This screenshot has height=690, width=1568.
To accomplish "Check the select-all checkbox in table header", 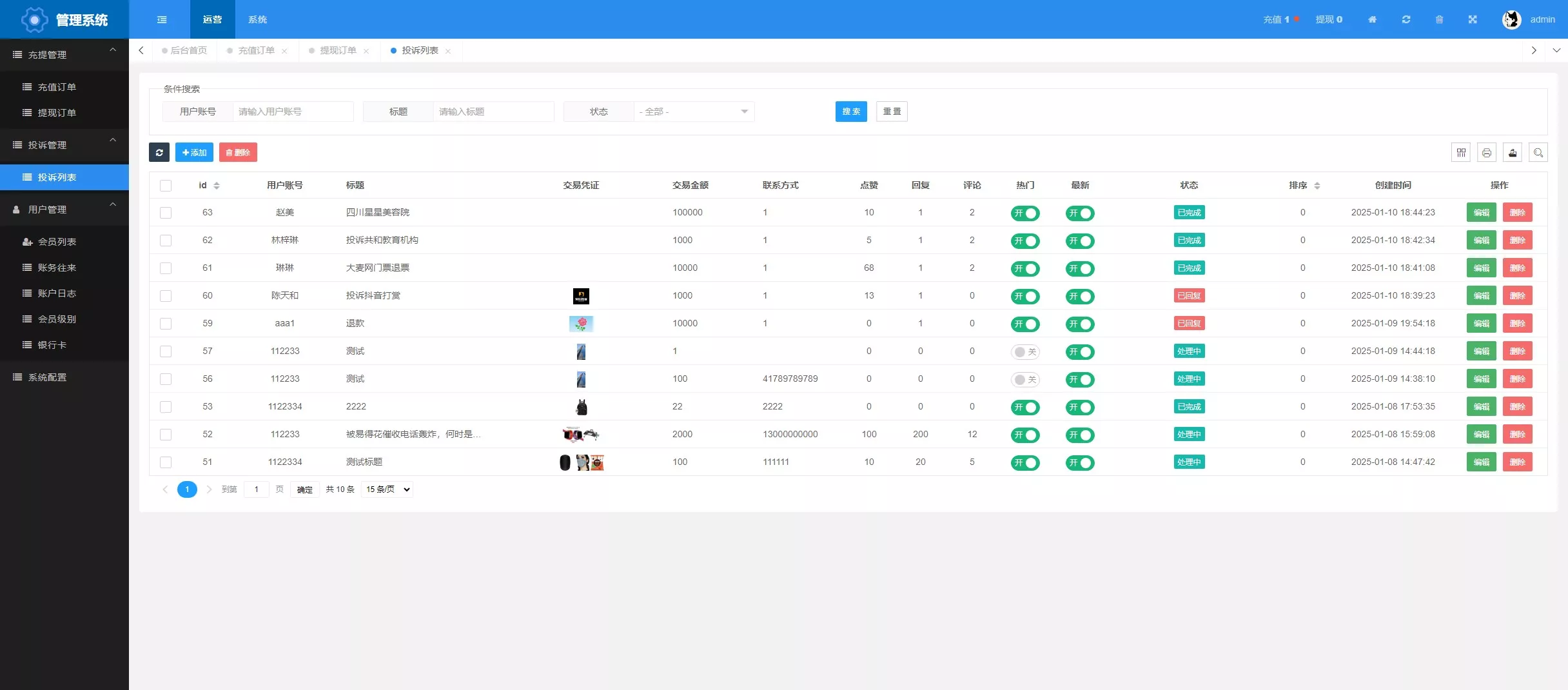I will 166,186.
